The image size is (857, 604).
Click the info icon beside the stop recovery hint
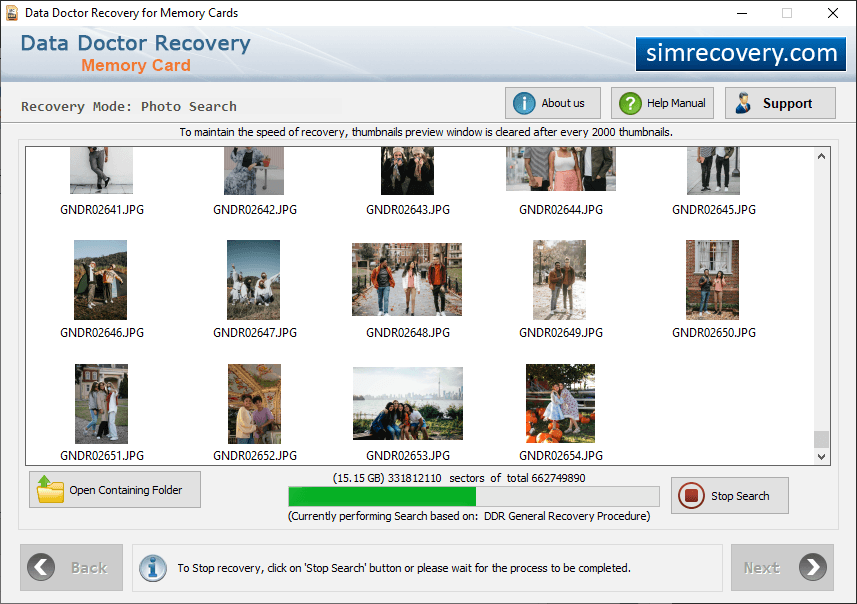tap(153, 568)
